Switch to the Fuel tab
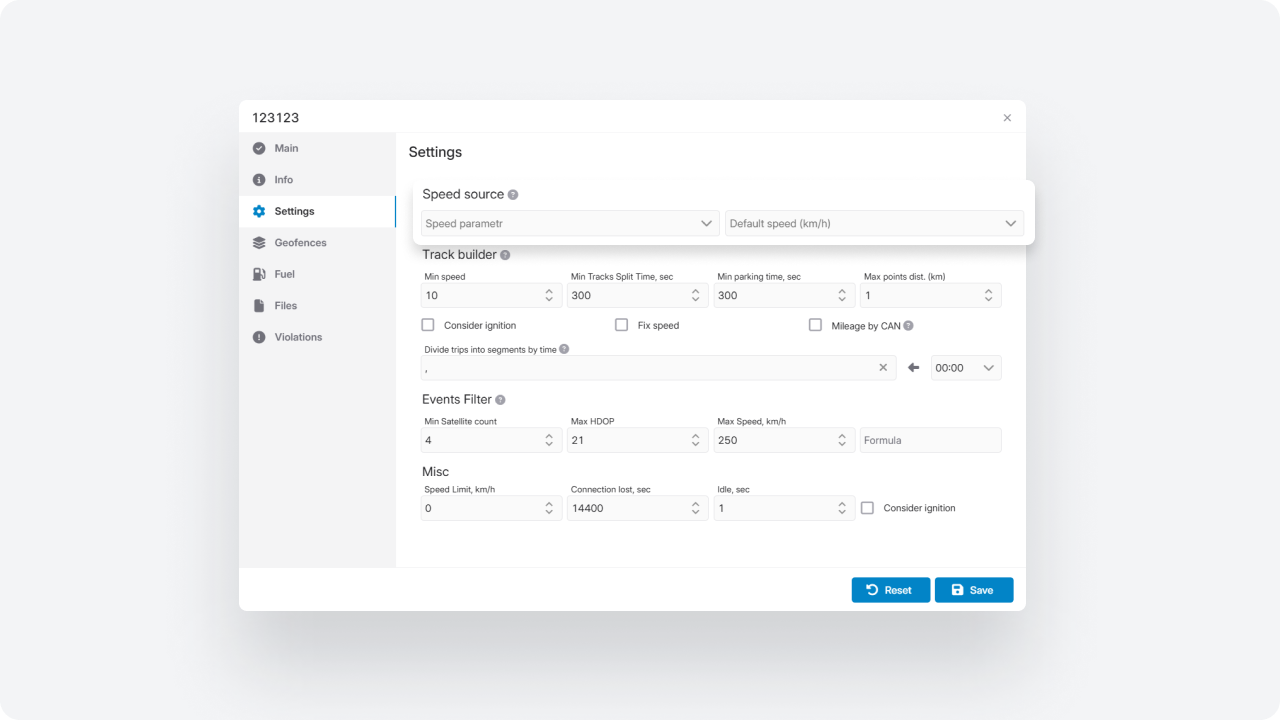The height and width of the screenshot is (720, 1280). (286, 274)
